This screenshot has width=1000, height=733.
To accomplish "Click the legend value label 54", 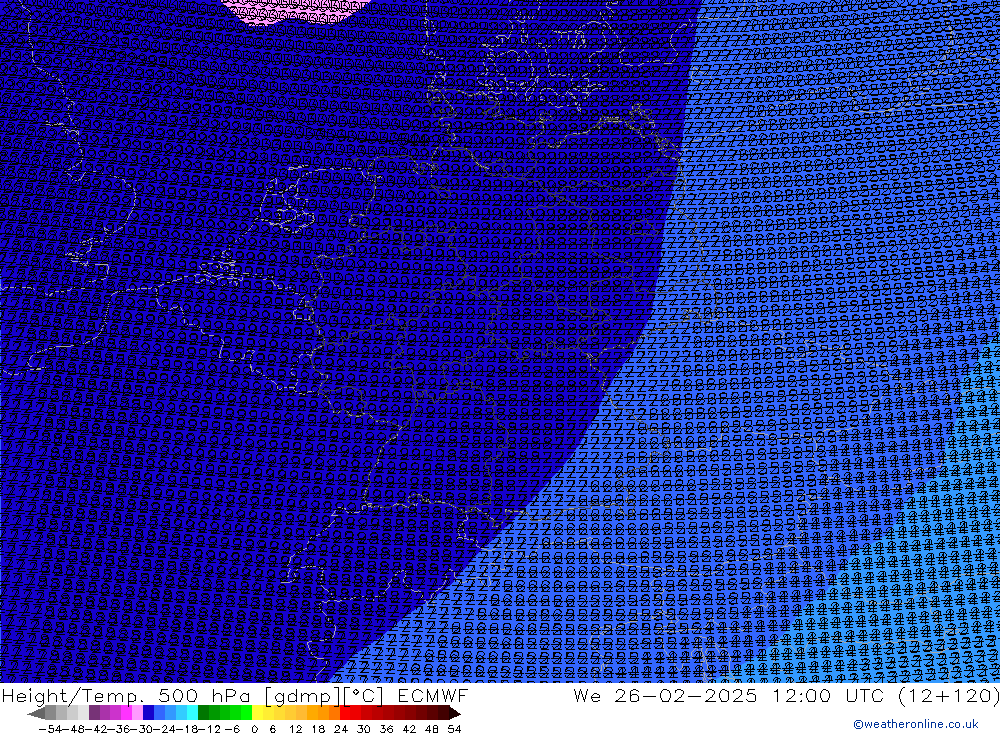I will point(454,729).
